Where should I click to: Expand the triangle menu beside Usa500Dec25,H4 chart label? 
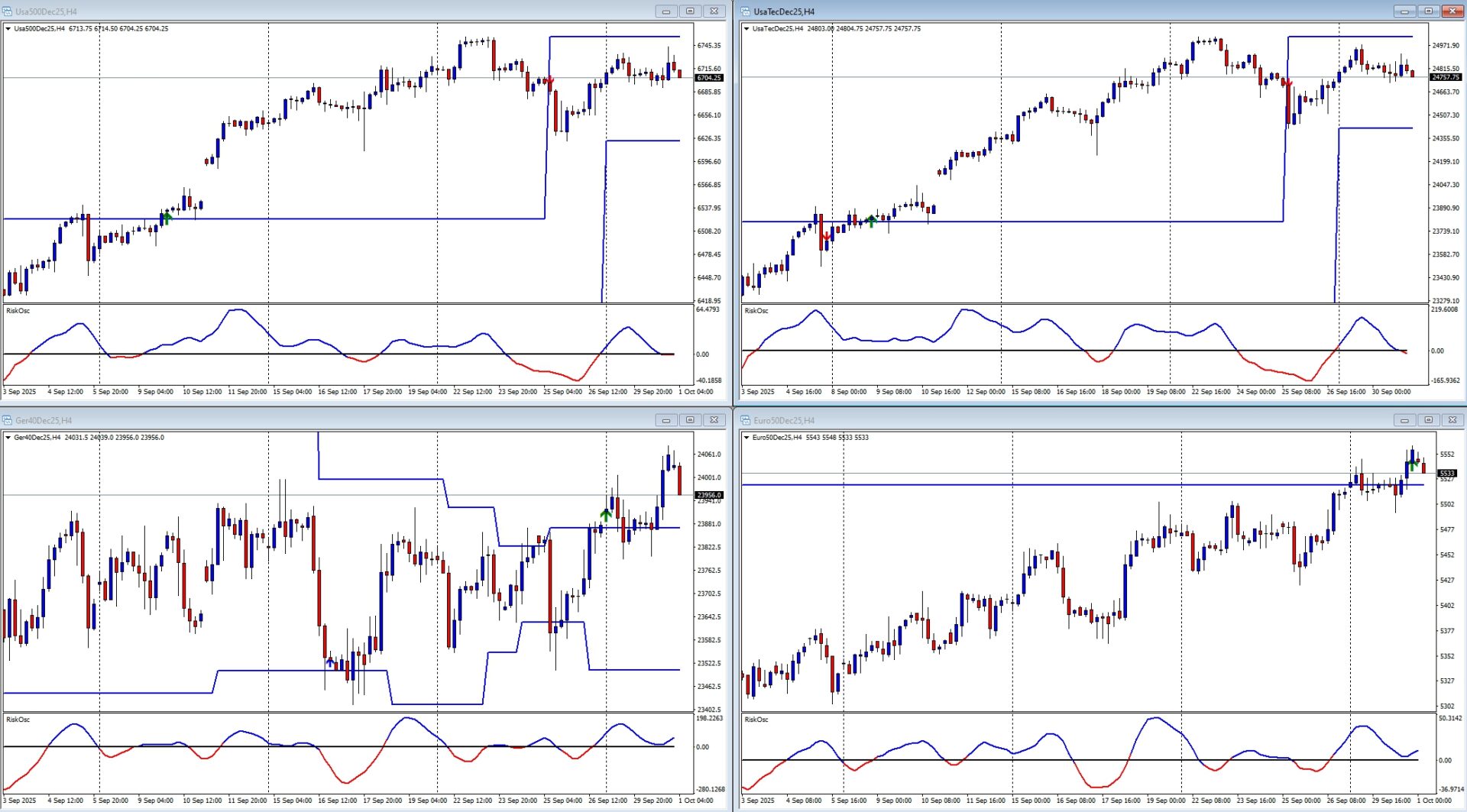coord(8,29)
